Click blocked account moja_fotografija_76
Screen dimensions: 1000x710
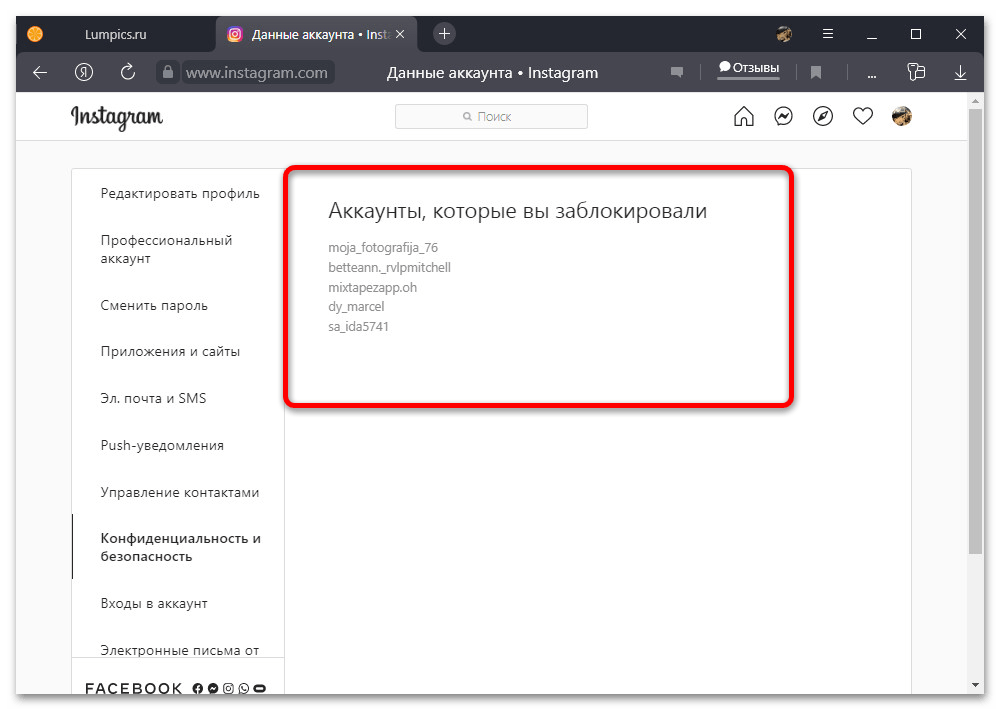383,248
